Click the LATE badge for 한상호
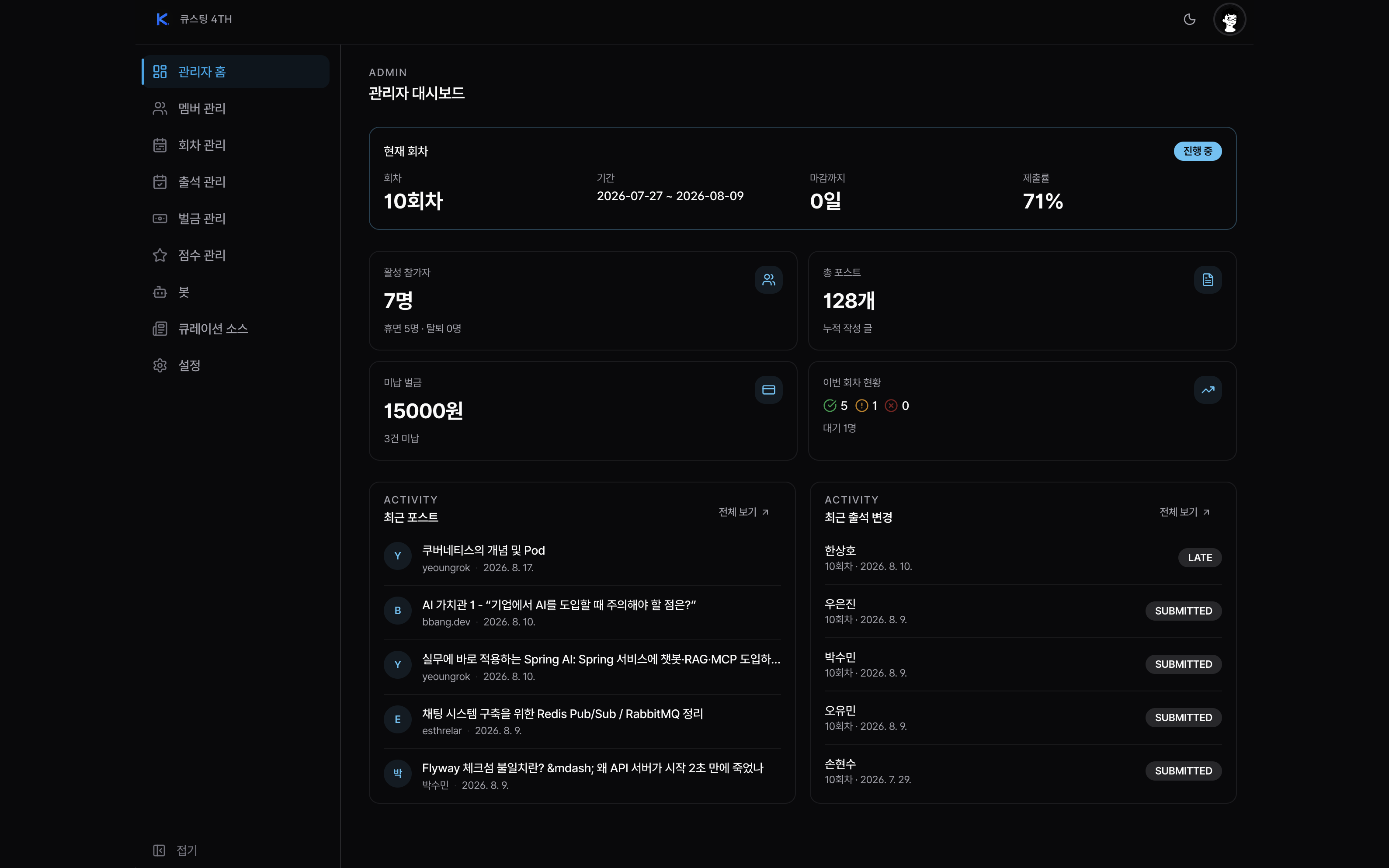Viewport: 1389px width, 868px height. click(1200, 557)
